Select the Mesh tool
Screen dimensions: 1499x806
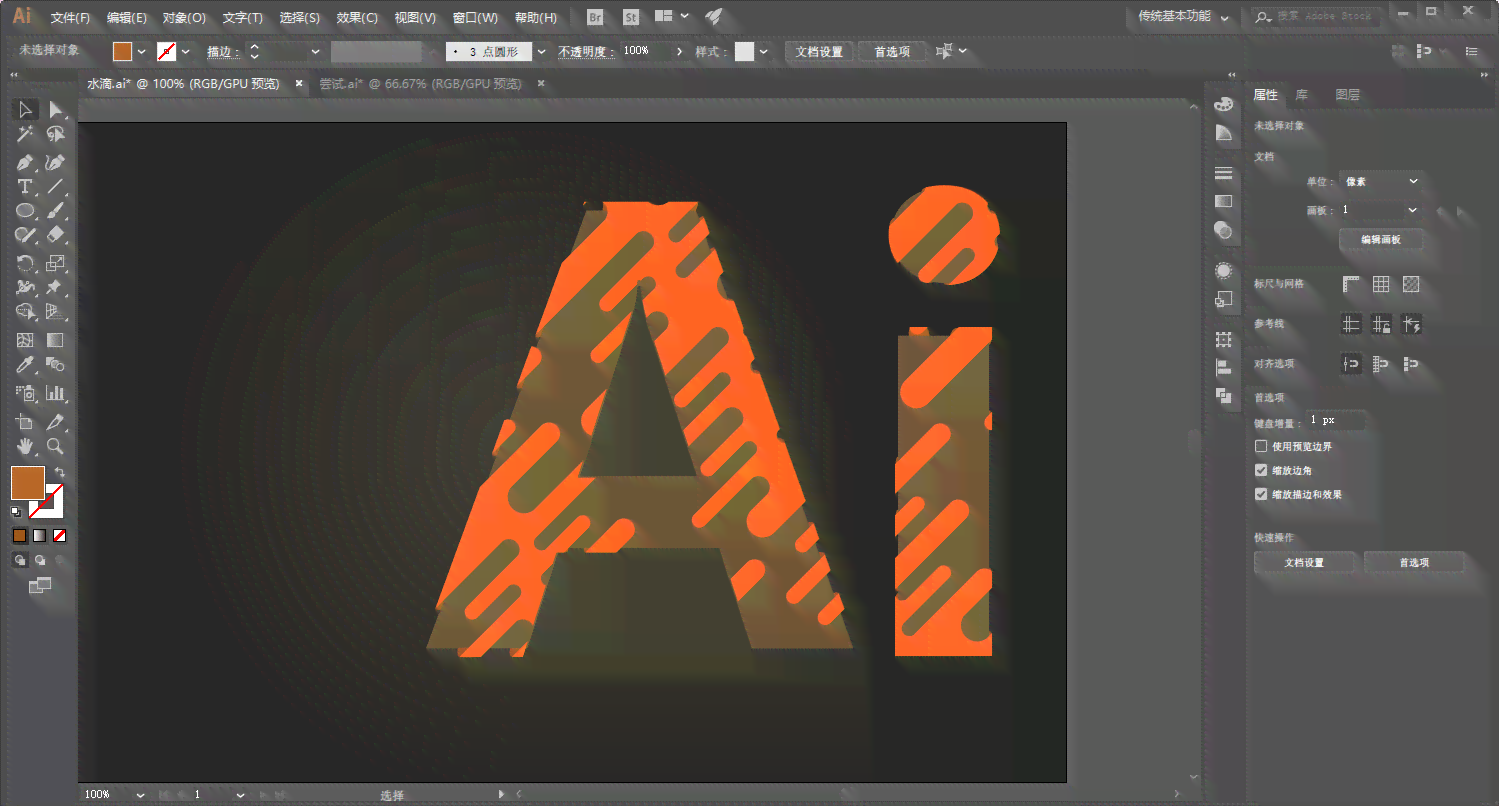click(x=26, y=341)
